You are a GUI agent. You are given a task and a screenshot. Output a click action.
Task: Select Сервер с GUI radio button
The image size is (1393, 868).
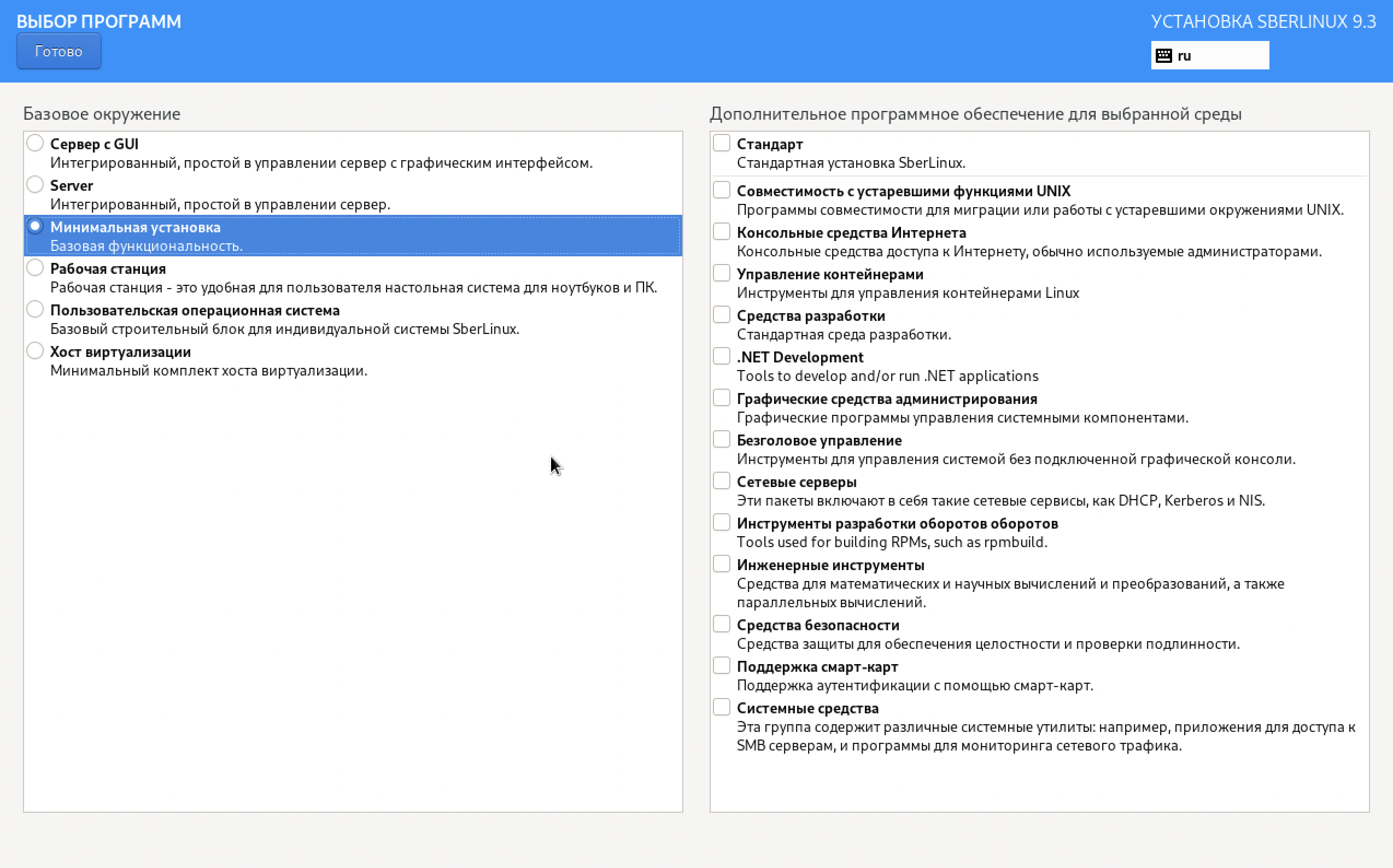tap(35, 143)
